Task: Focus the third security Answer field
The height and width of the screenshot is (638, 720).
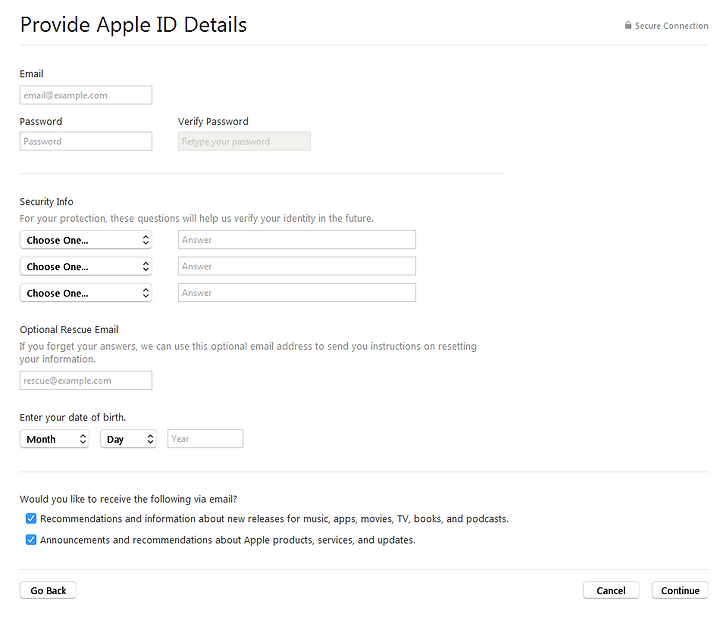Action: (297, 293)
